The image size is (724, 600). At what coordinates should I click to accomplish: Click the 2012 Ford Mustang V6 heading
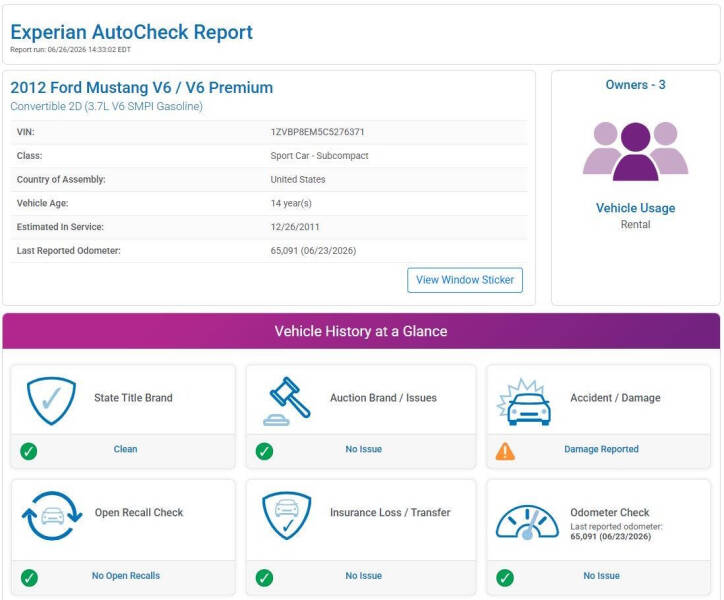(x=142, y=87)
